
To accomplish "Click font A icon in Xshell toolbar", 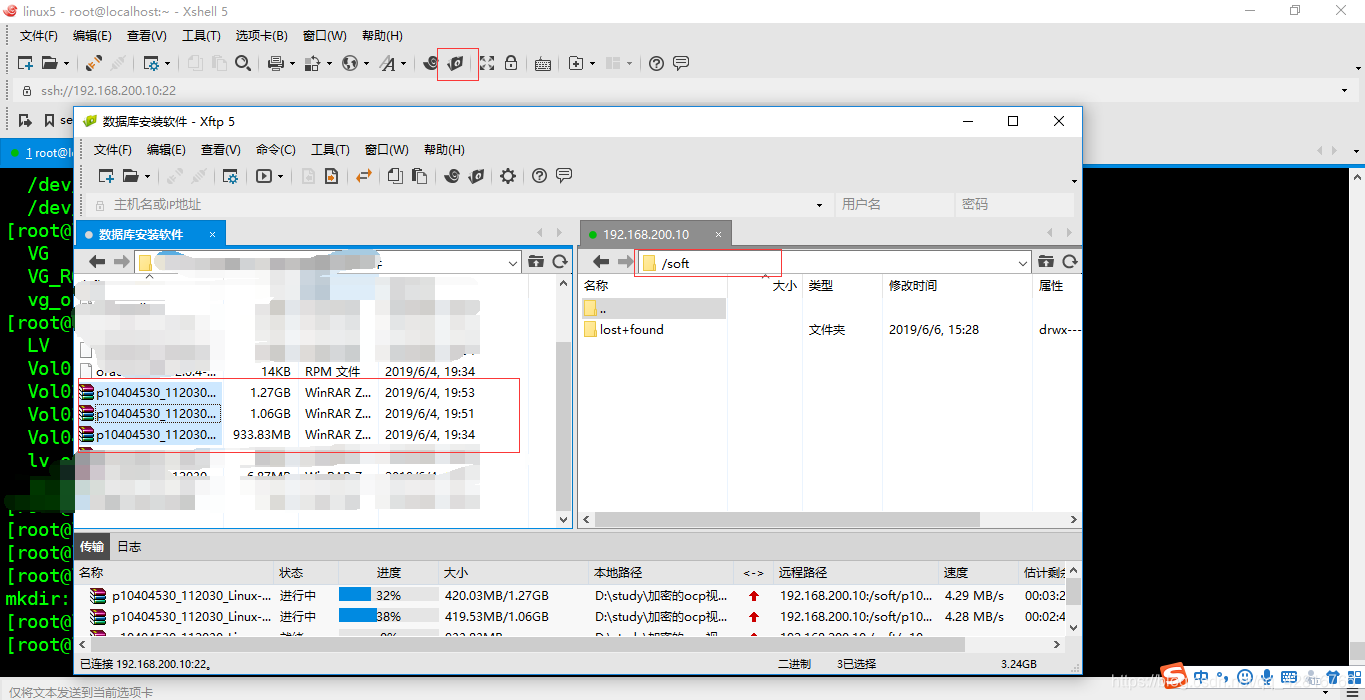I will pyautogui.click(x=388, y=63).
